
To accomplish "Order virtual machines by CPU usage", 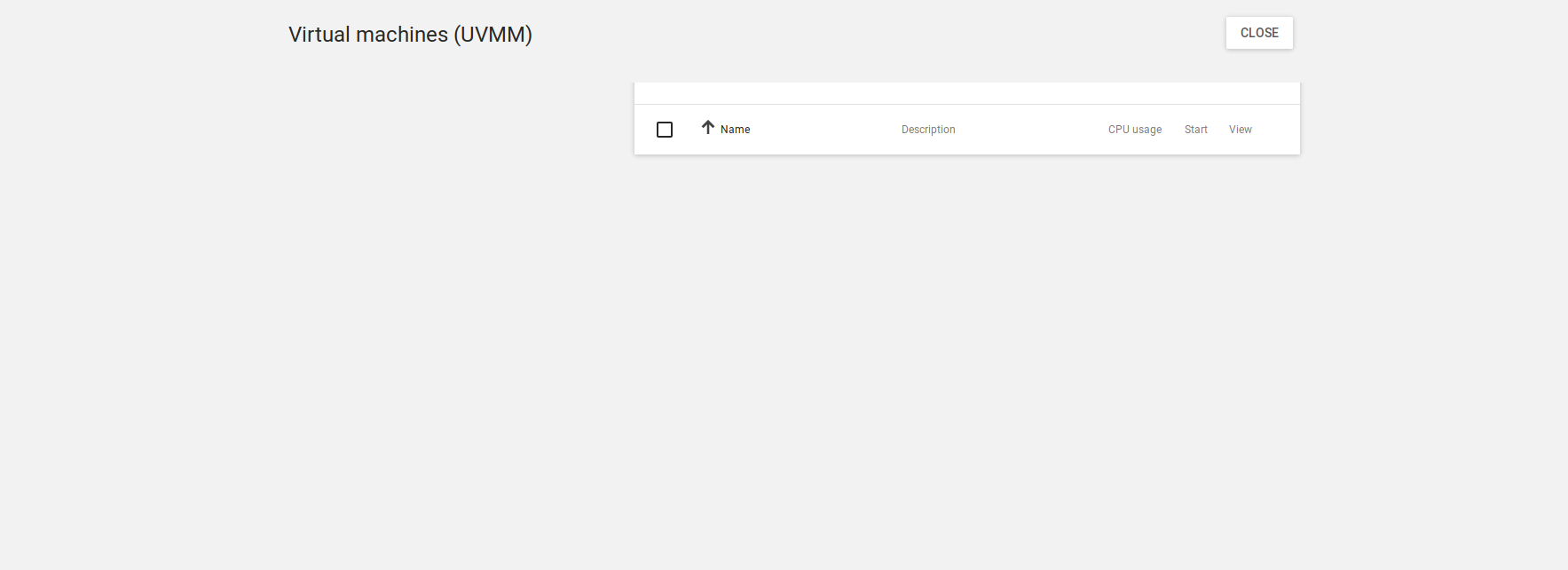I will click(x=1134, y=130).
